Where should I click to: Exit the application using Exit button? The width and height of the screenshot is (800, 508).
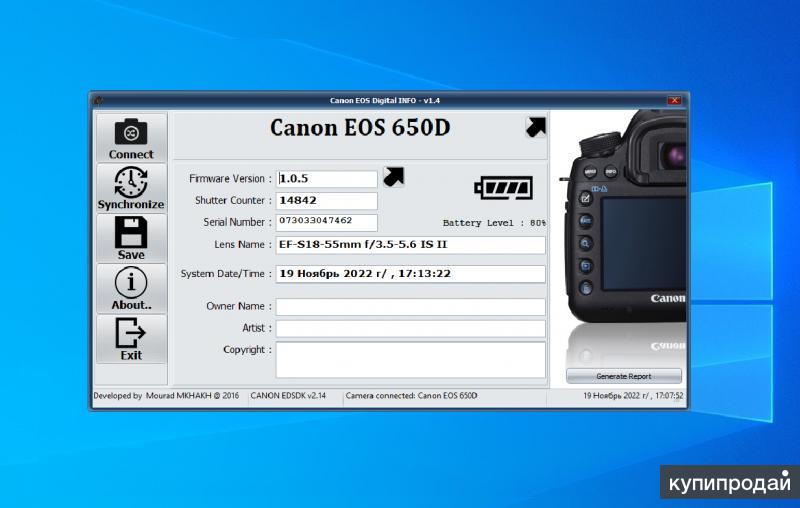click(131, 339)
